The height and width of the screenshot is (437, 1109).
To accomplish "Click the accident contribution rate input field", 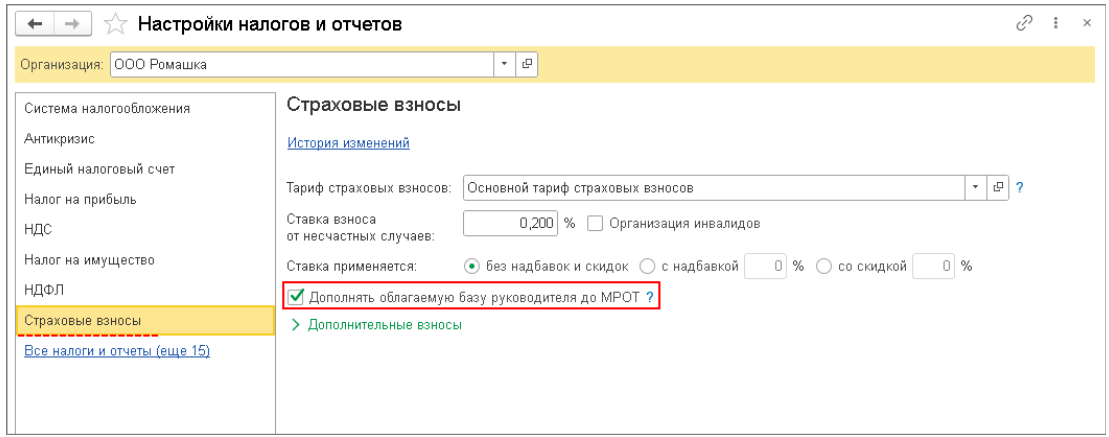I will point(509,224).
